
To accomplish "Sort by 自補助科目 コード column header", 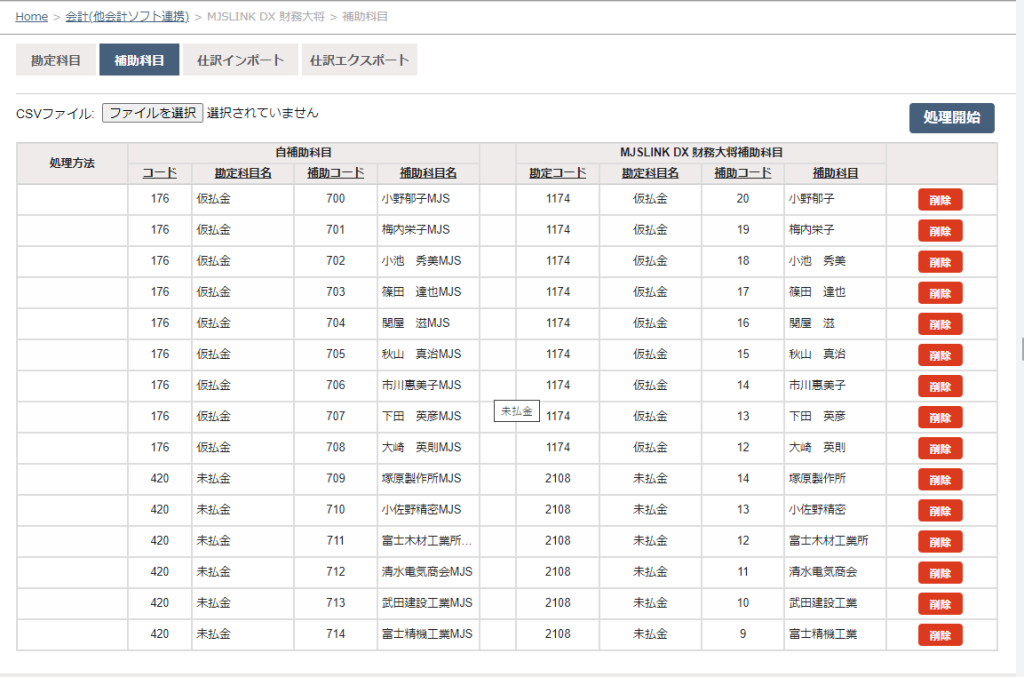I will (x=160, y=173).
